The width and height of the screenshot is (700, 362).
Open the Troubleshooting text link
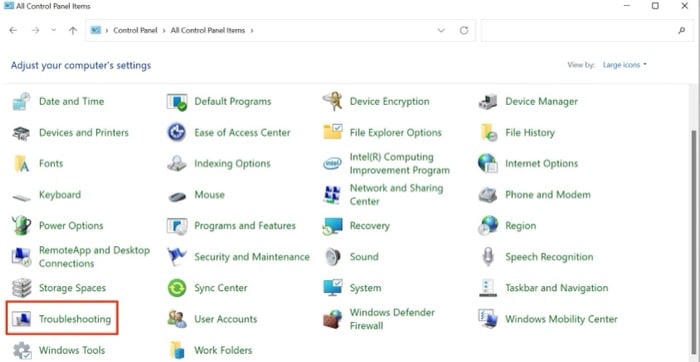click(x=75, y=319)
